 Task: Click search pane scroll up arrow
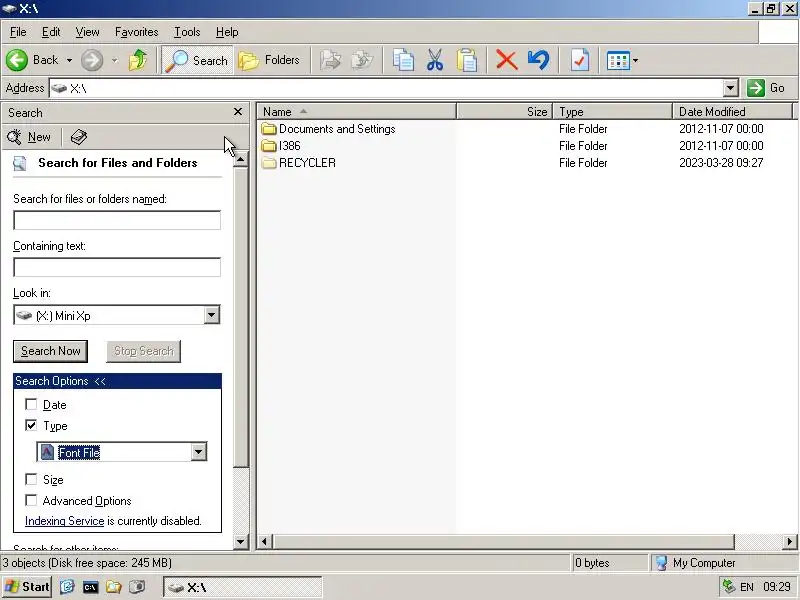pyautogui.click(x=240, y=159)
